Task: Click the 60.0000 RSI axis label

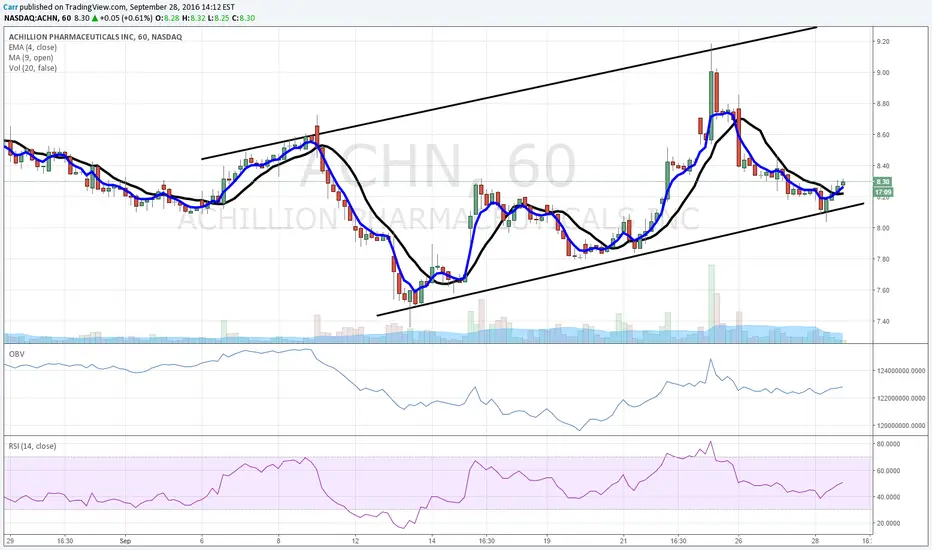Action: 888,470
